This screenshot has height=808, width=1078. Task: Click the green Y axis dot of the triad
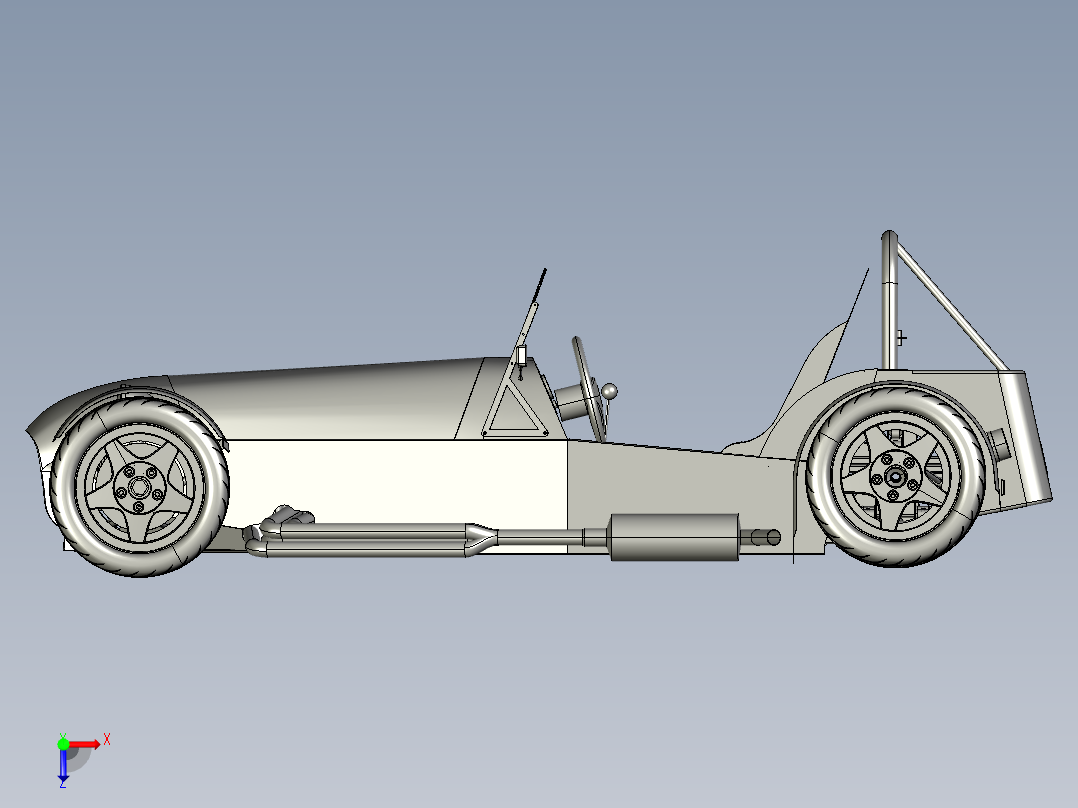click(63, 744)
